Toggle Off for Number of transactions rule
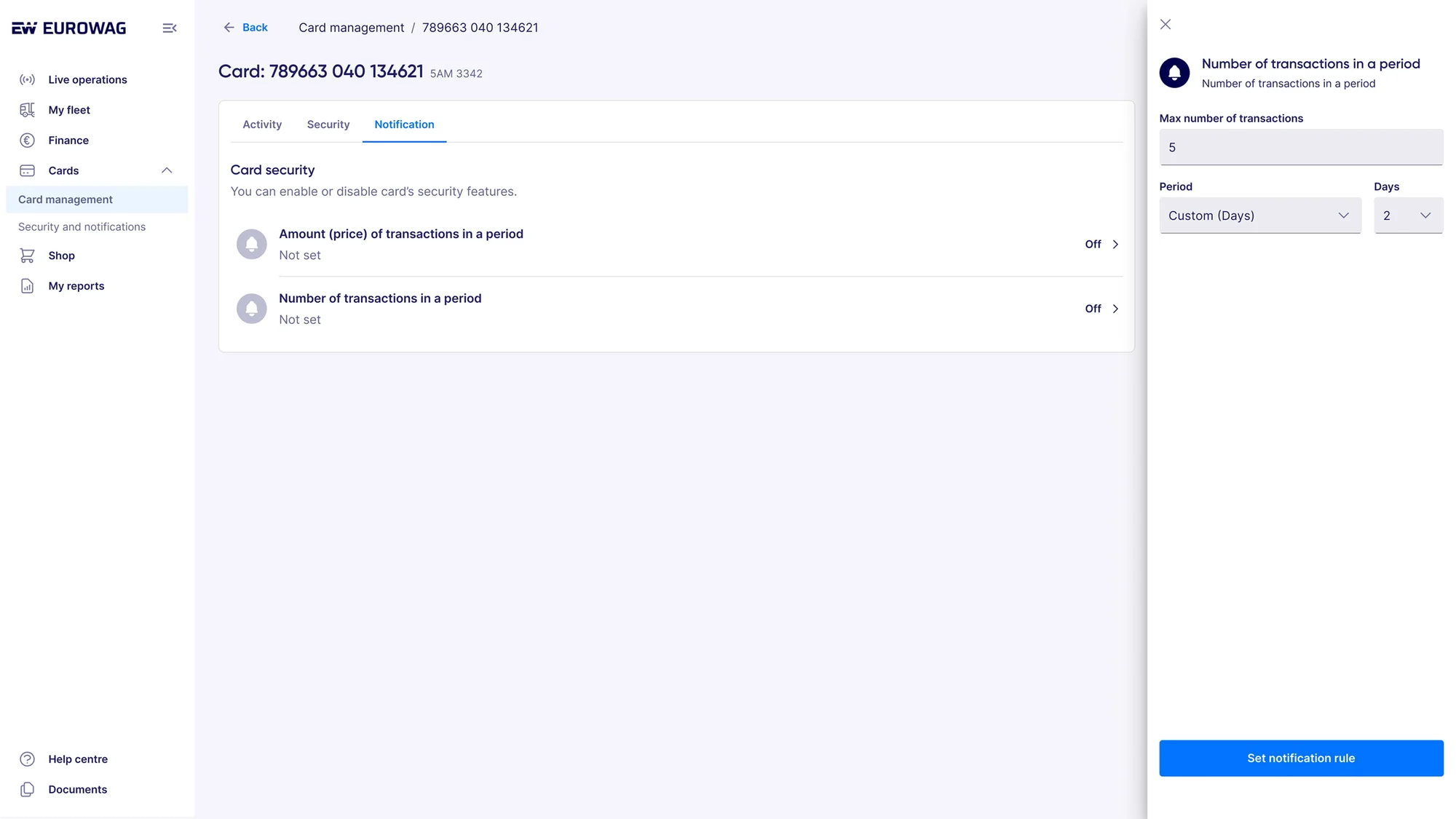1456x819 pixels. coord(1101,309)
